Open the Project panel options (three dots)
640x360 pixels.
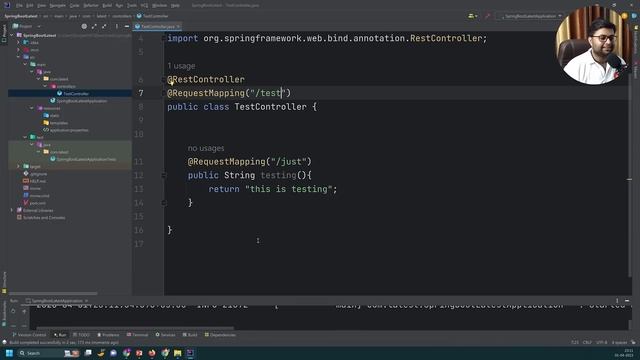117,26
